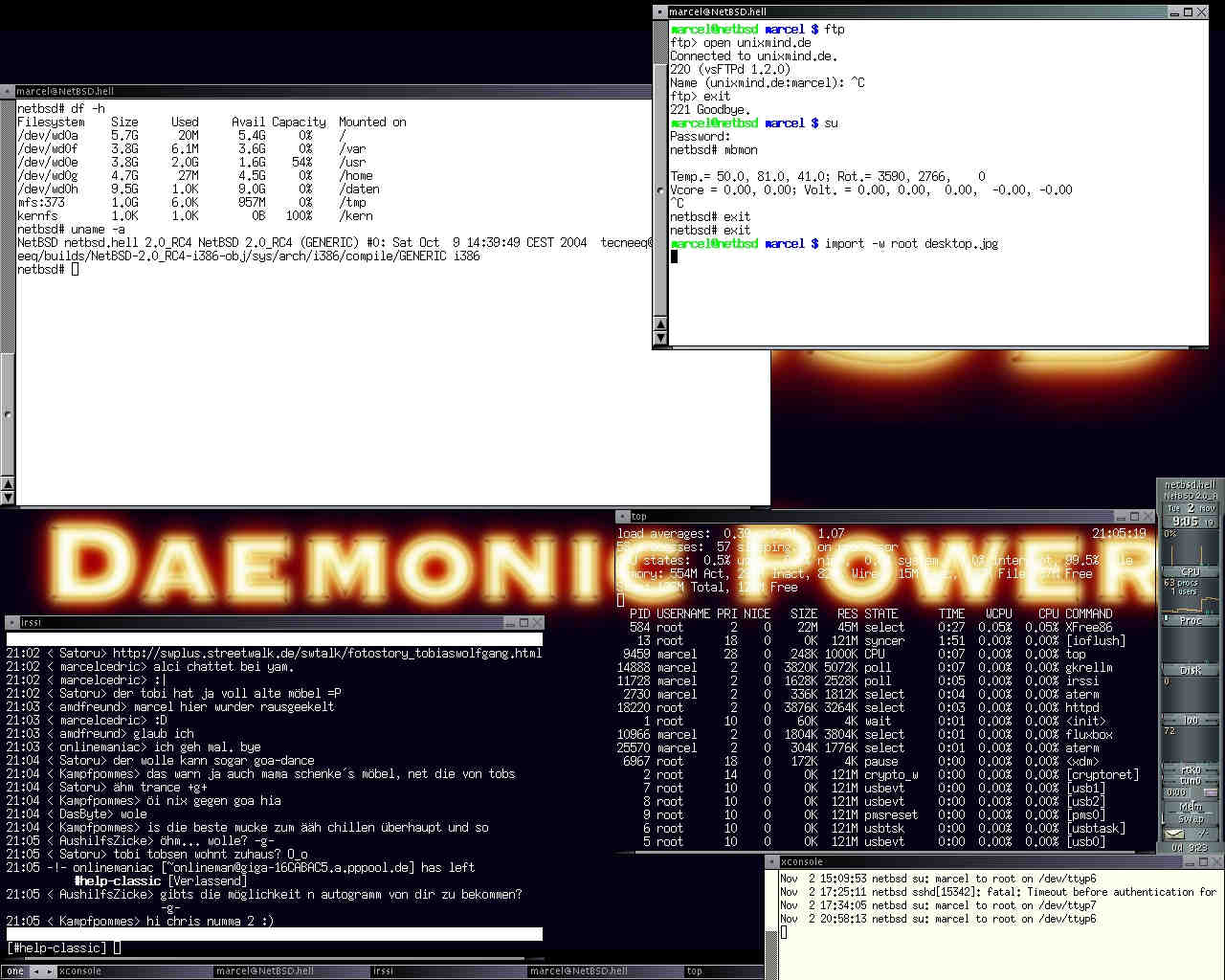Viewport: 1225px width, 980px height.
Task: Maximize the irssi window
Action: (x=523, y=622)
